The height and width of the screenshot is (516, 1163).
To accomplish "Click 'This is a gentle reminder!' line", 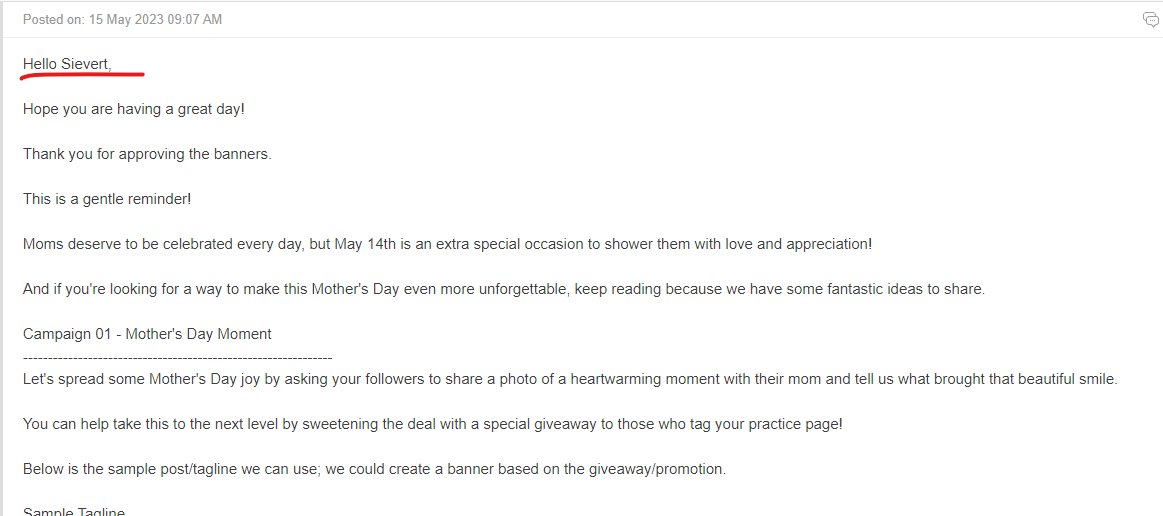I will point(108,199).
